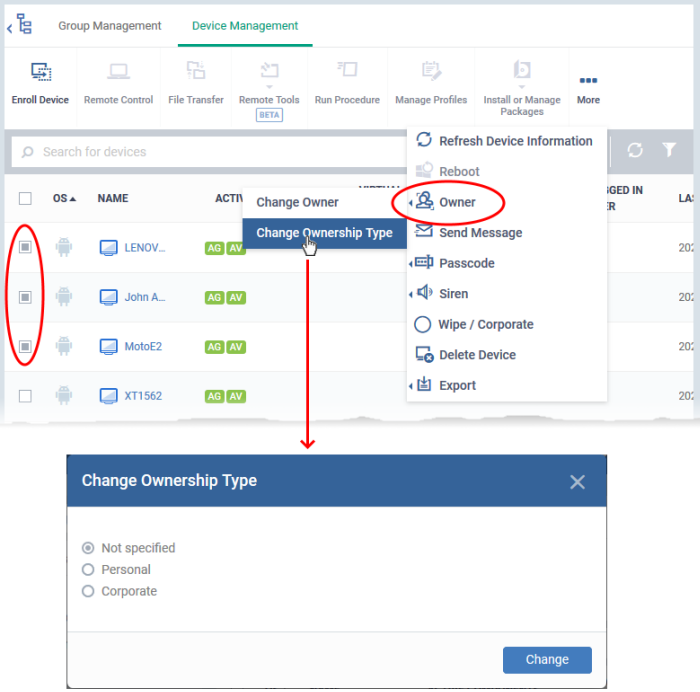
Task: Click the AV badge in John A row
Action: tap(236, 297)
